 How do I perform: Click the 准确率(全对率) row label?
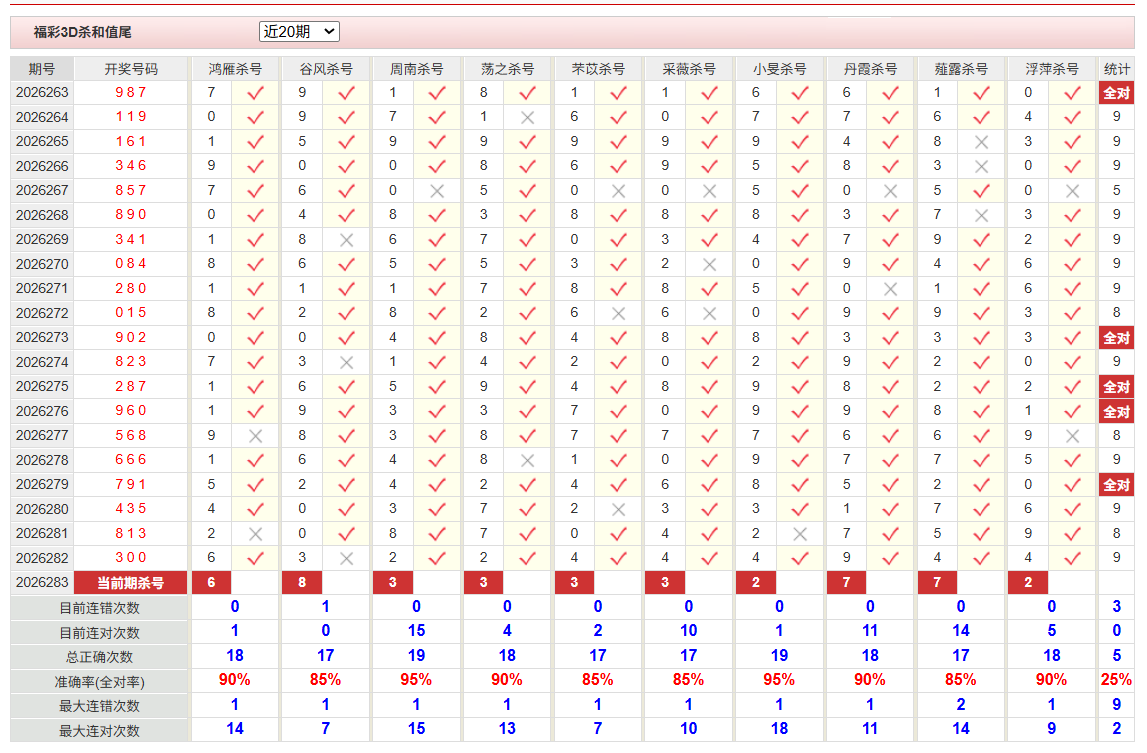click(99, 682)
